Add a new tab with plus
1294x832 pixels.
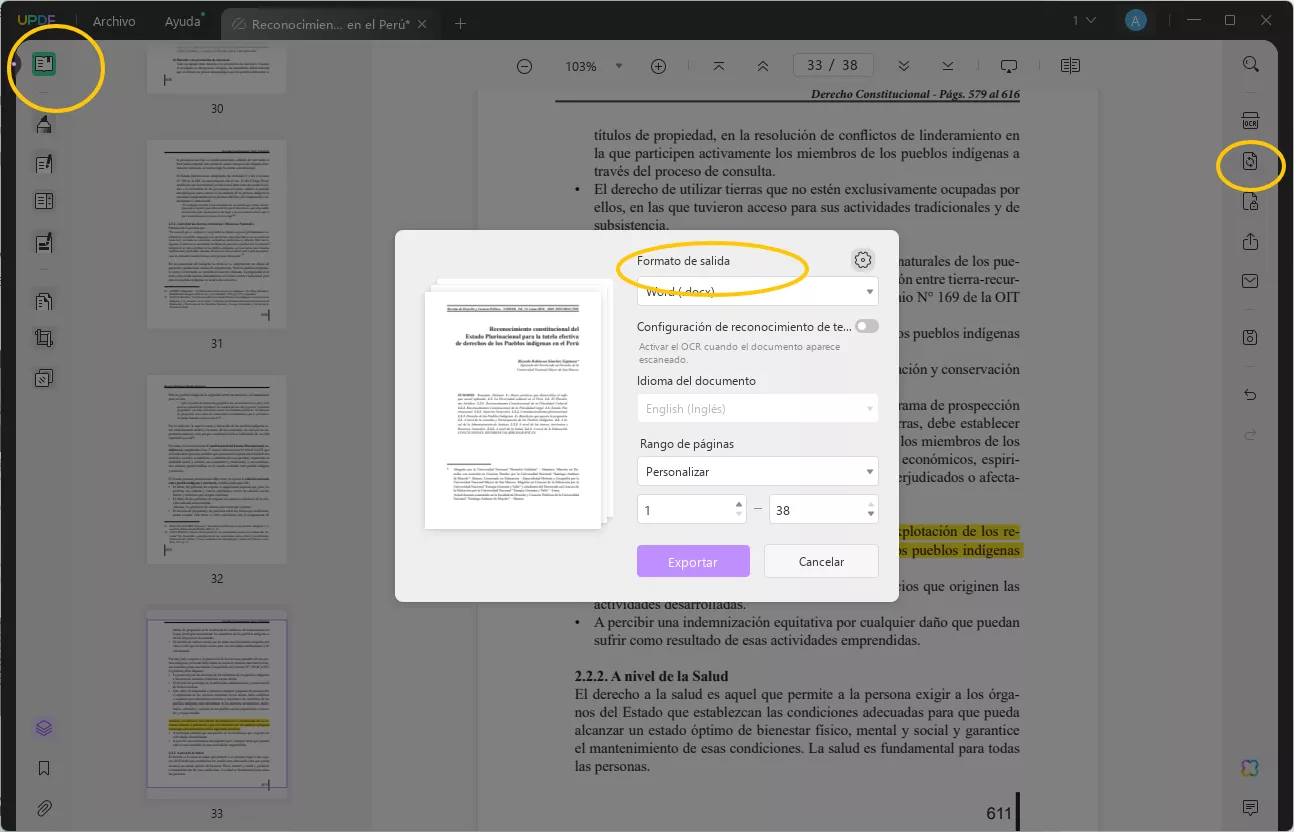(460, 23)
